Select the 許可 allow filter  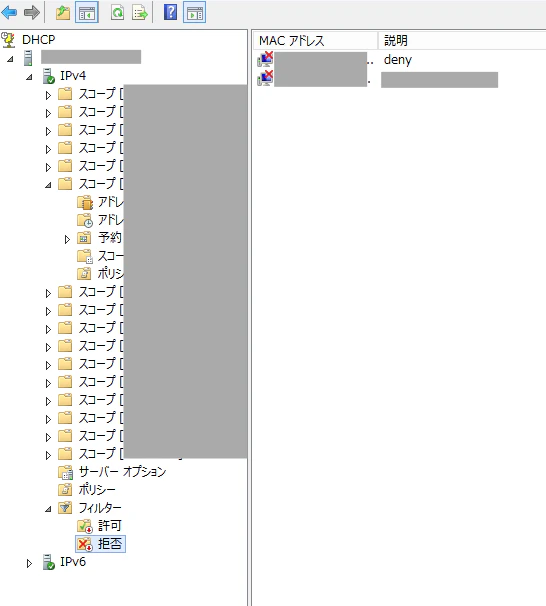click(x=110, y=526)
